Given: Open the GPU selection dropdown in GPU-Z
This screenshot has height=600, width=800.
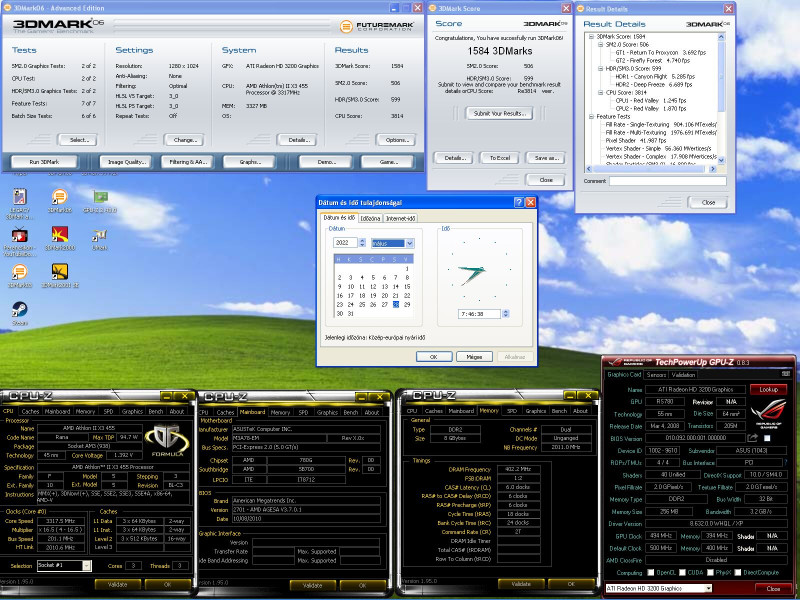Looking at the screenshot, I should 659,589.
